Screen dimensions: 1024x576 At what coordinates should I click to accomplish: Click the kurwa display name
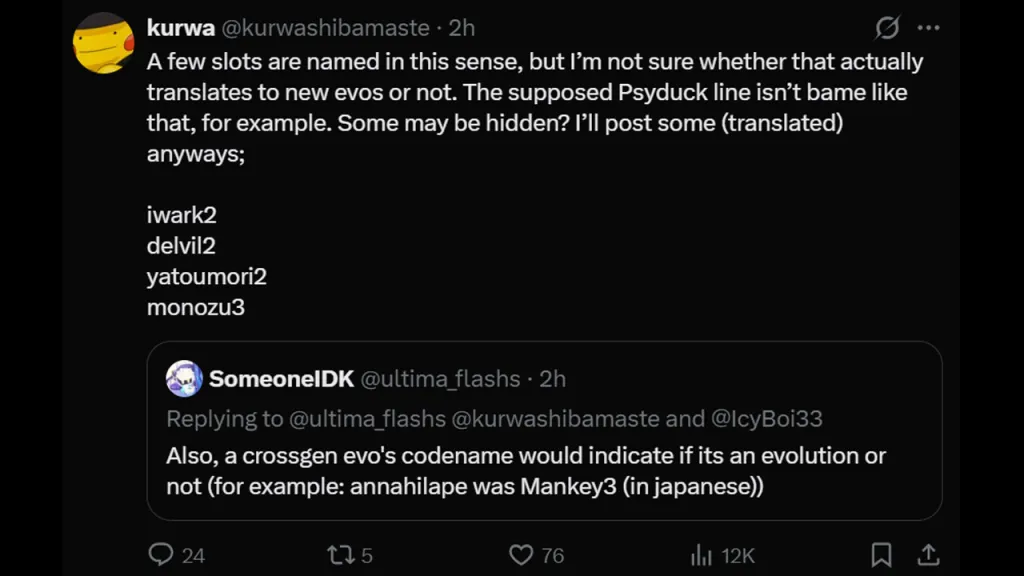(181, 28)
